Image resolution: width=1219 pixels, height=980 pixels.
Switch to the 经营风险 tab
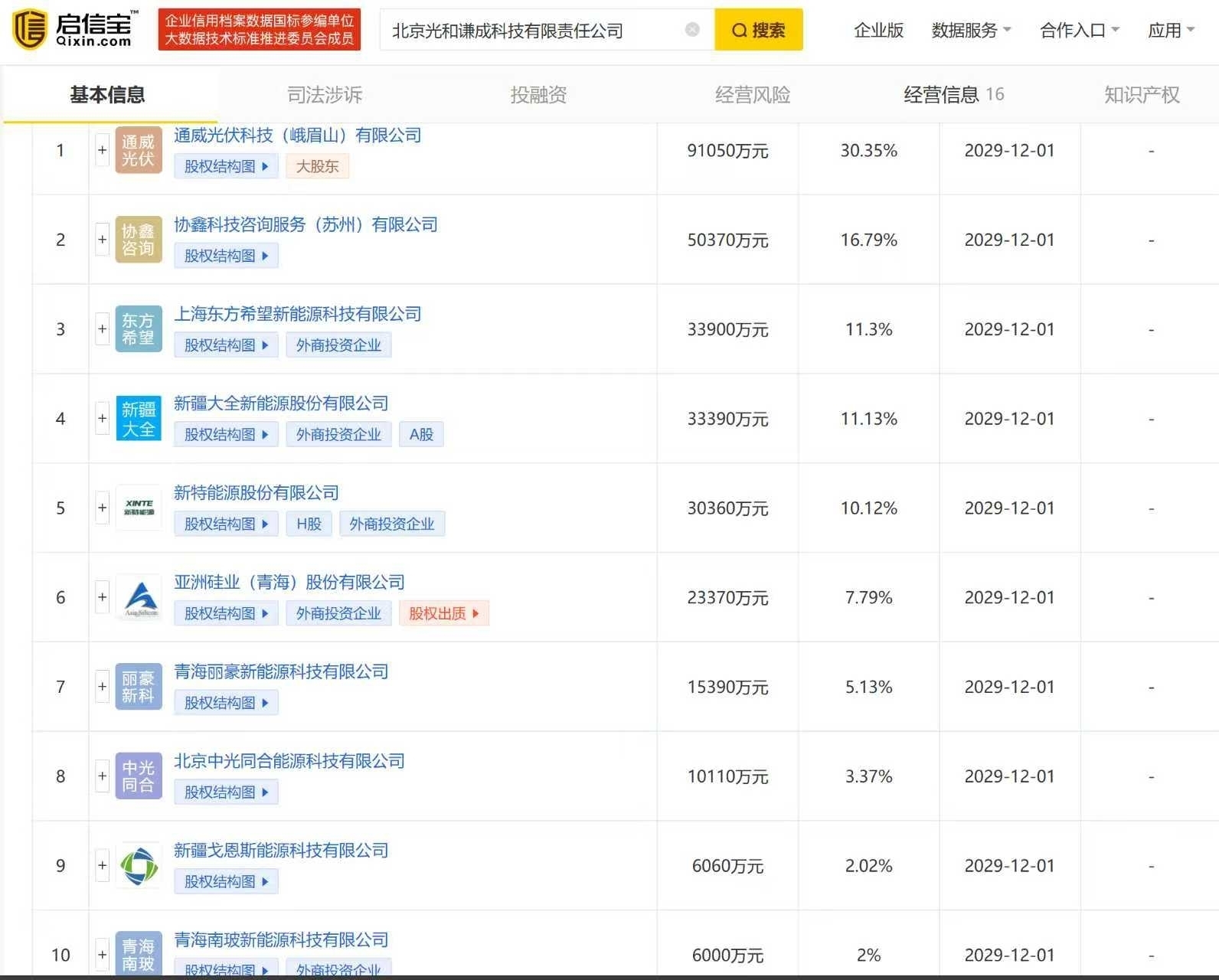[752, 95]
